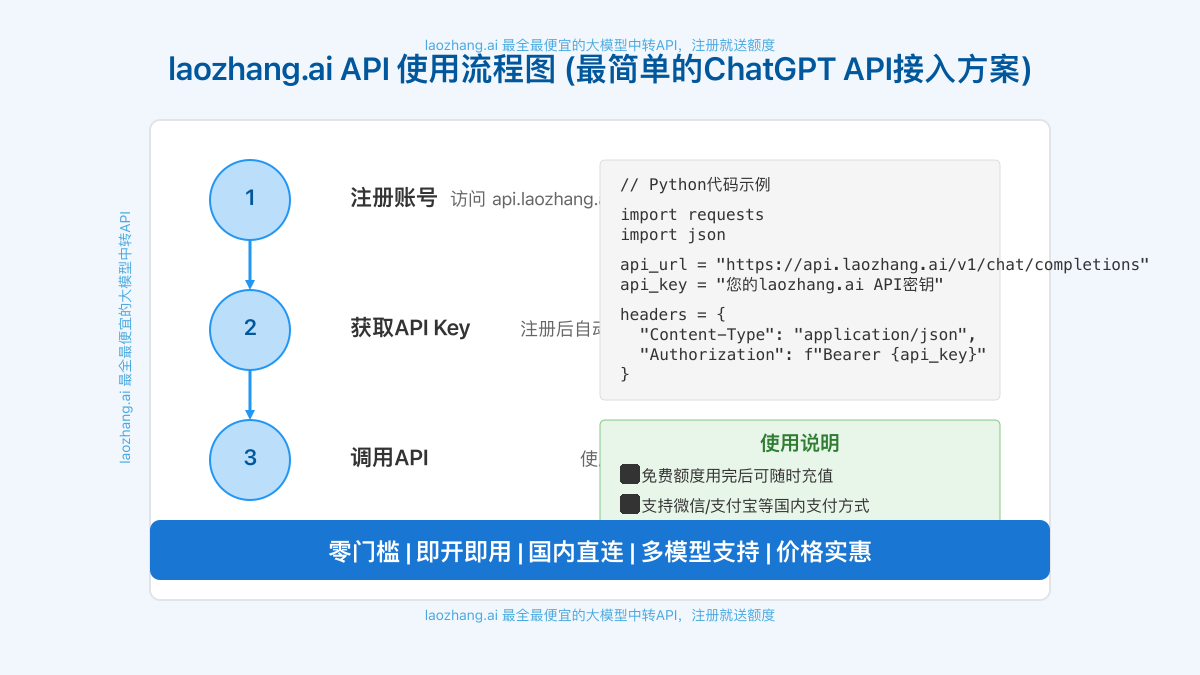The height and width of the screenshot is (675, 1200).
Task: Click the step 1 circle for 注册账号
Action: click(x=250, y=199)
